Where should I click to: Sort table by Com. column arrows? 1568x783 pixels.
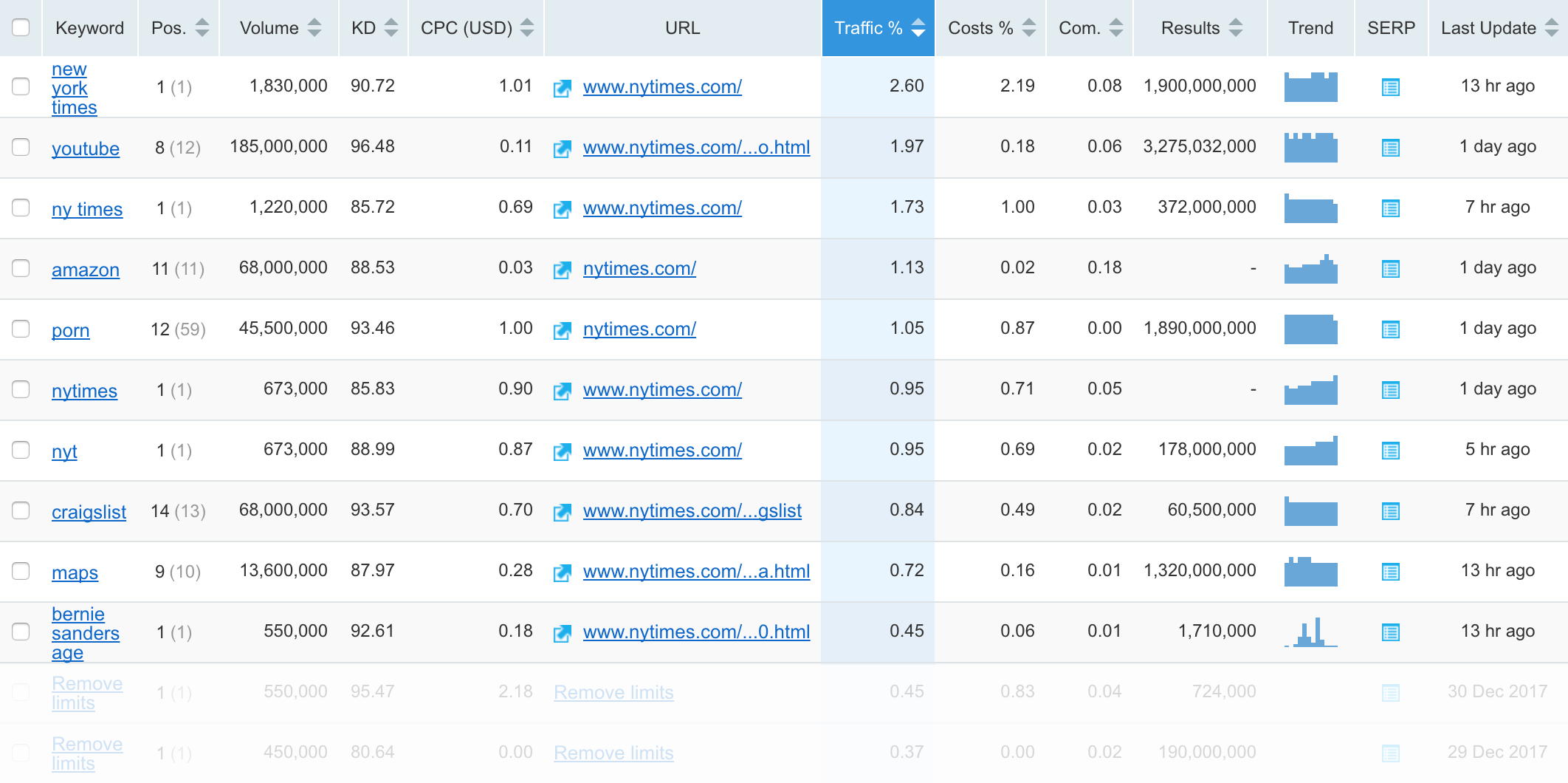pyautogui.click(x=1116, y=28)
